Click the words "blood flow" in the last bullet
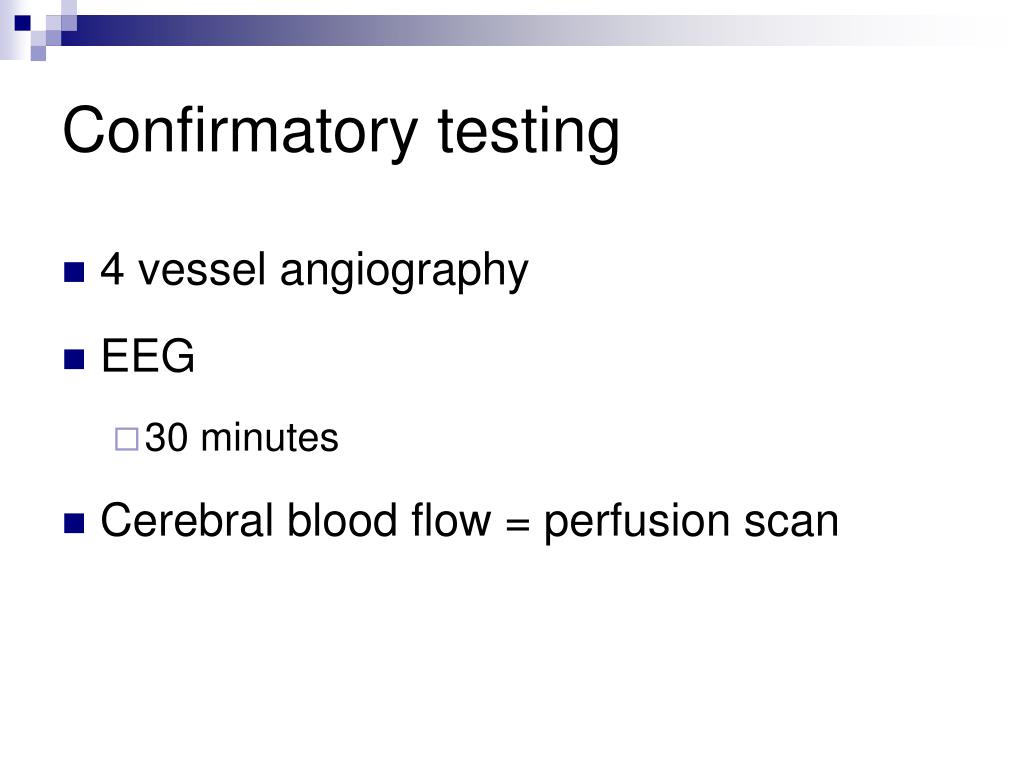 (389, 520)
